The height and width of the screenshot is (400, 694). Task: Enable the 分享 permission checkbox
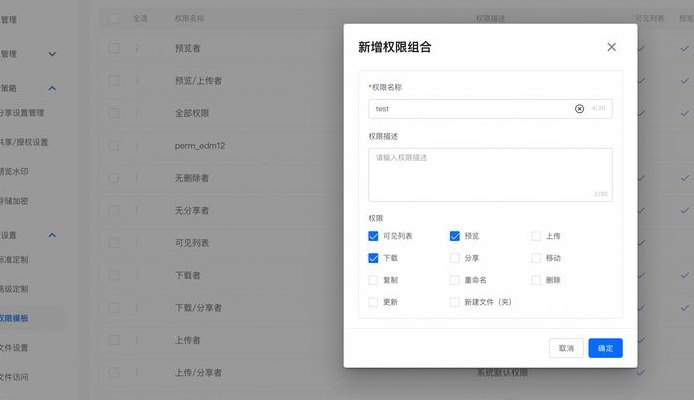coord(455,258)
